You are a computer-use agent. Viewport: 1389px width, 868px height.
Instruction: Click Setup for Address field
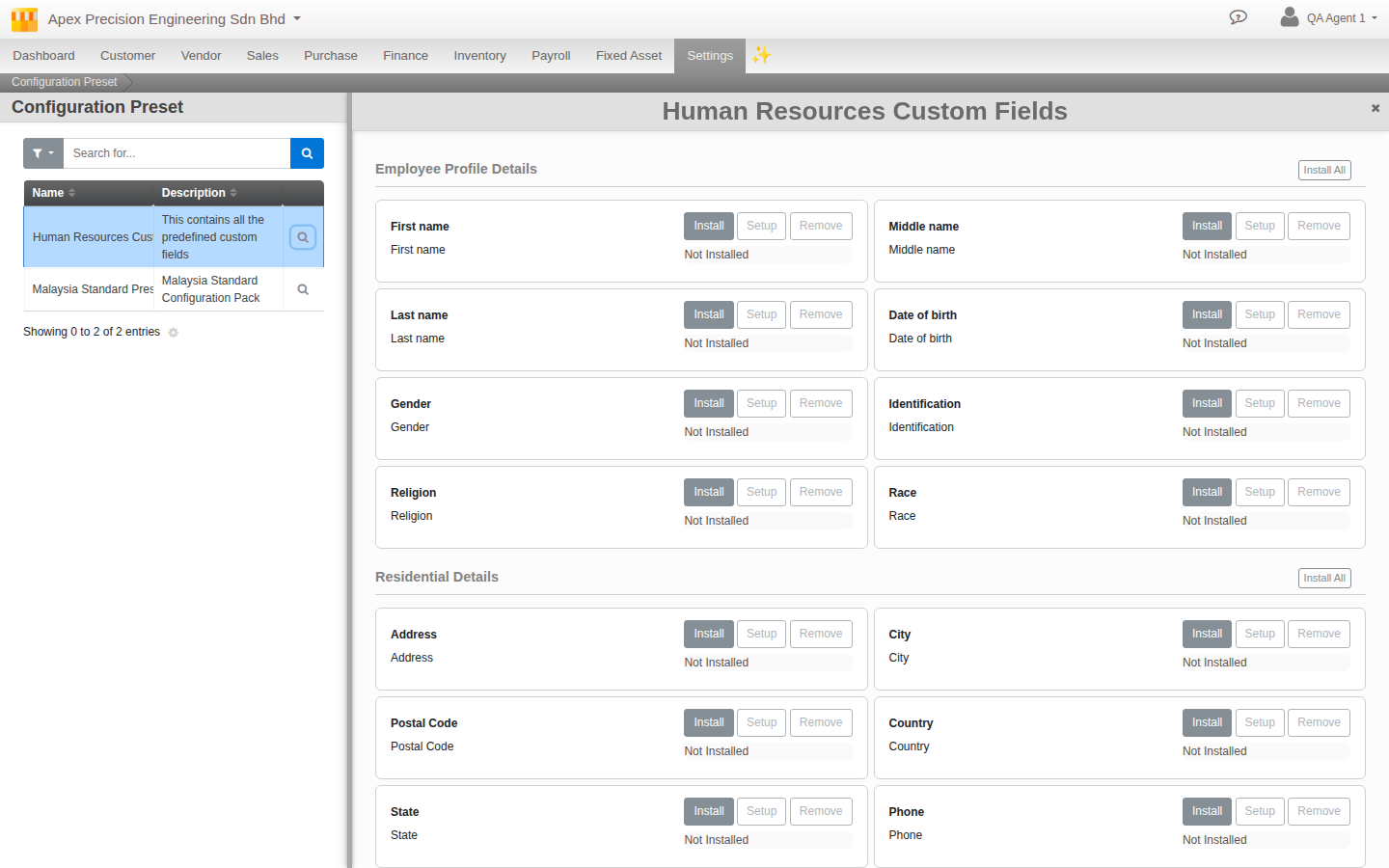click(761, 634)
